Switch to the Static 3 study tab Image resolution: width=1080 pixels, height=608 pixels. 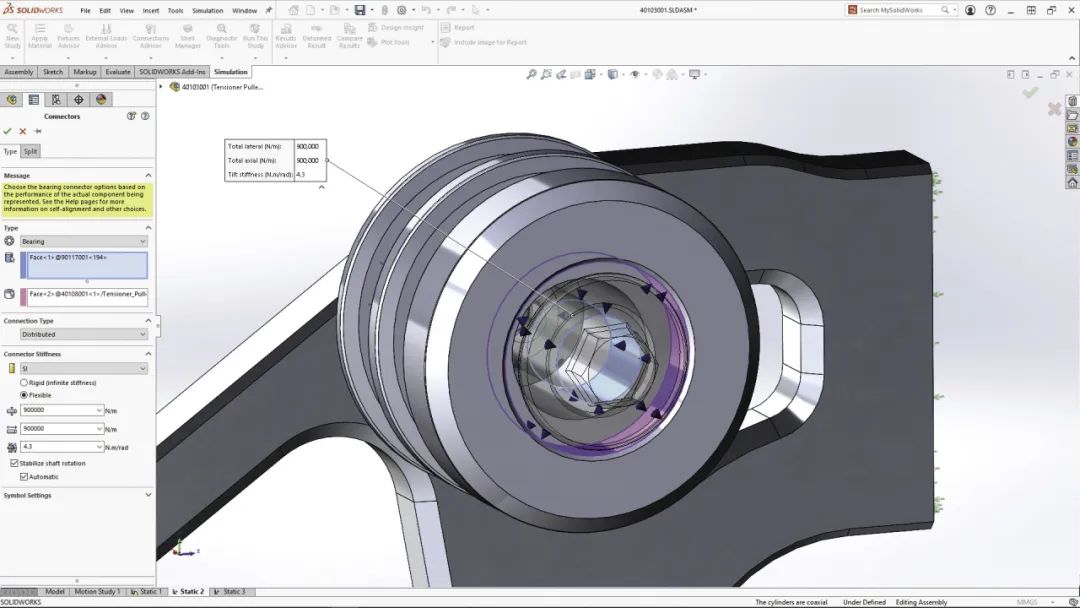pyautogui.click(x=230, y=591)
